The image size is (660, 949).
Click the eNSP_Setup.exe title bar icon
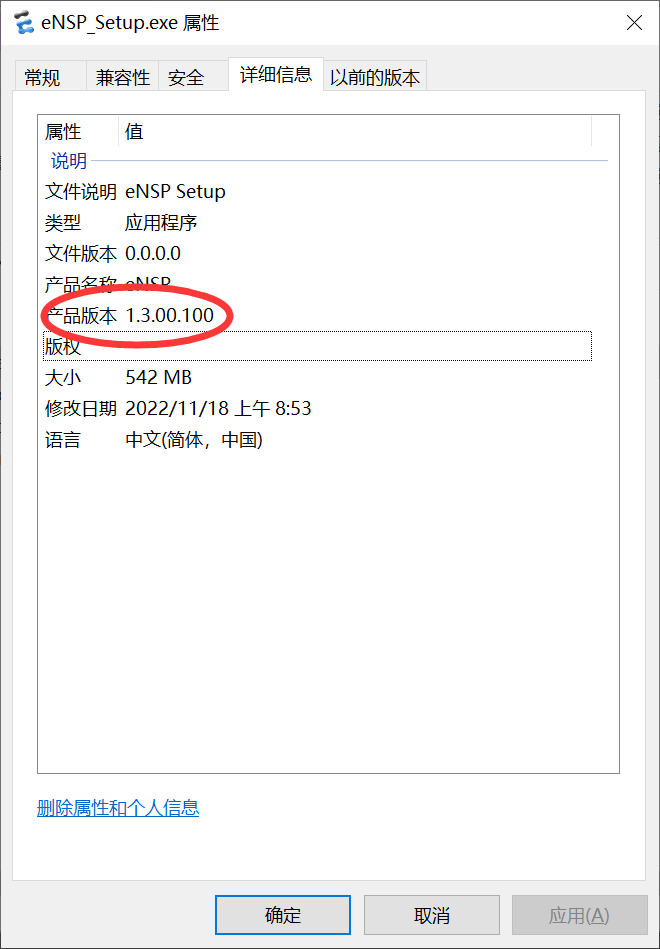coord(24,23)
